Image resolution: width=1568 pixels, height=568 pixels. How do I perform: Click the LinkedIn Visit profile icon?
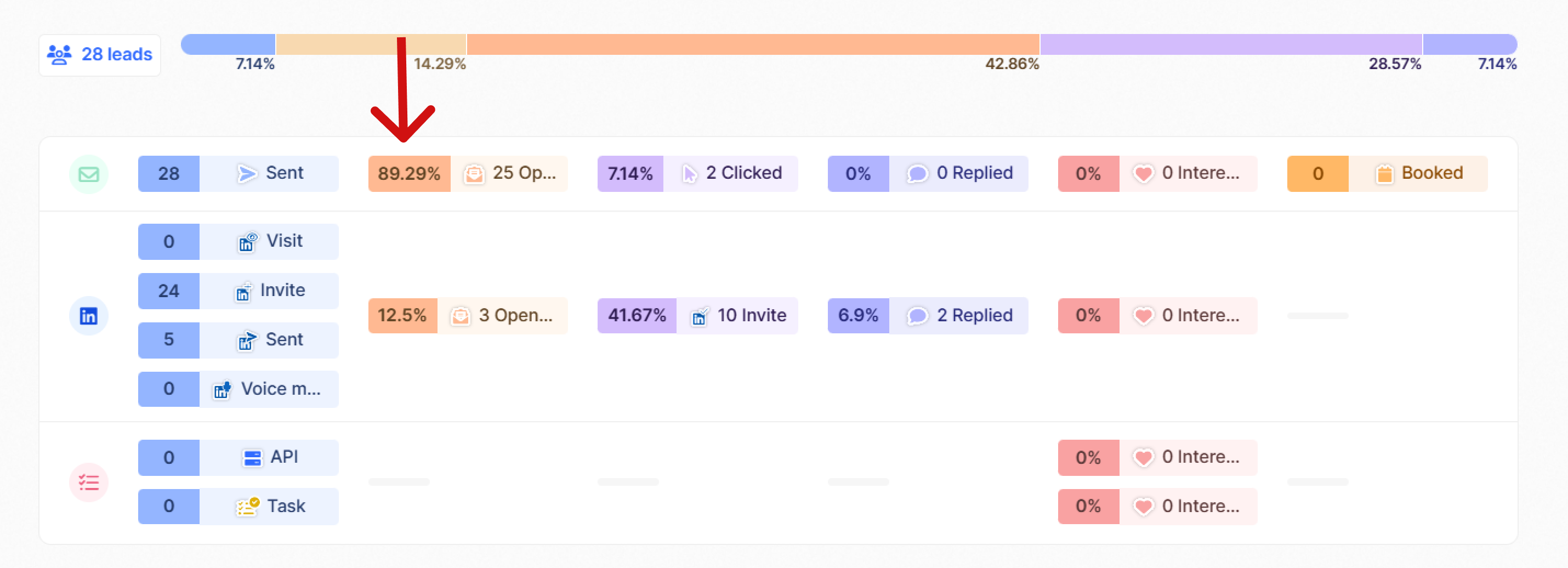tap(247, 242)
